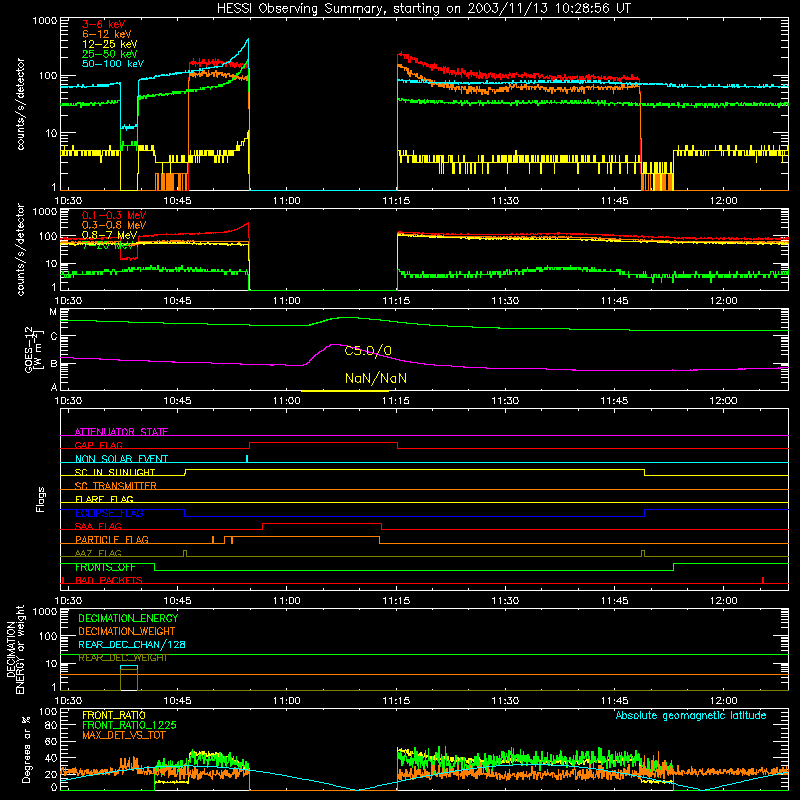Screen dimensions: 800x800
Task: Select the NON_SOLAR_EVENT flag label
Action: 121,459
